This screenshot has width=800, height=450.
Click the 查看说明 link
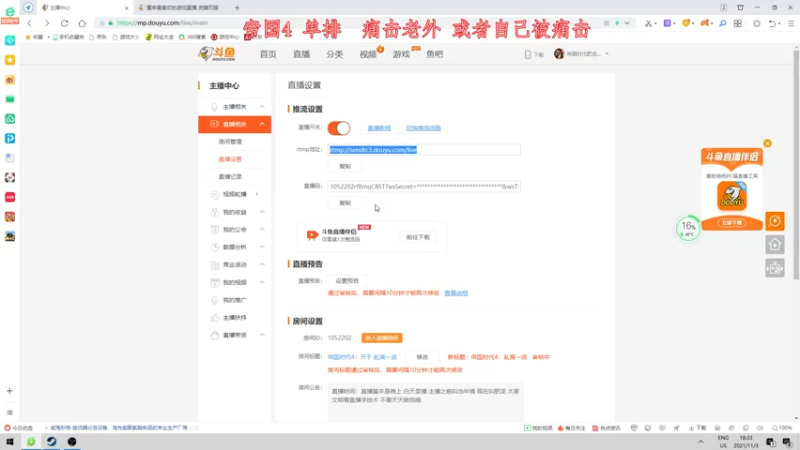tap(456, 293)
